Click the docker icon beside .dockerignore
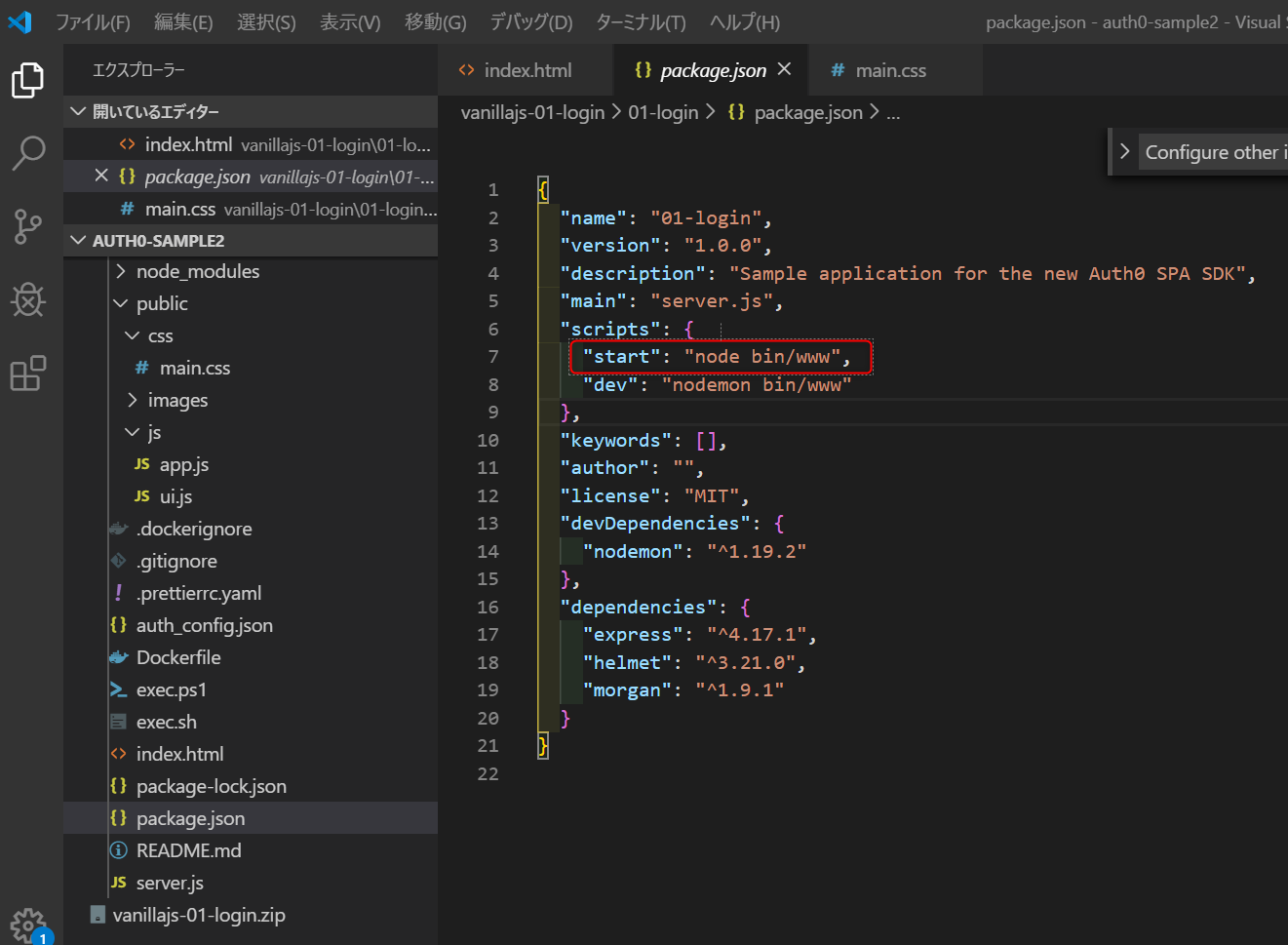The width and height of the screenshot is (1288, 945). (x=119, y=529)
